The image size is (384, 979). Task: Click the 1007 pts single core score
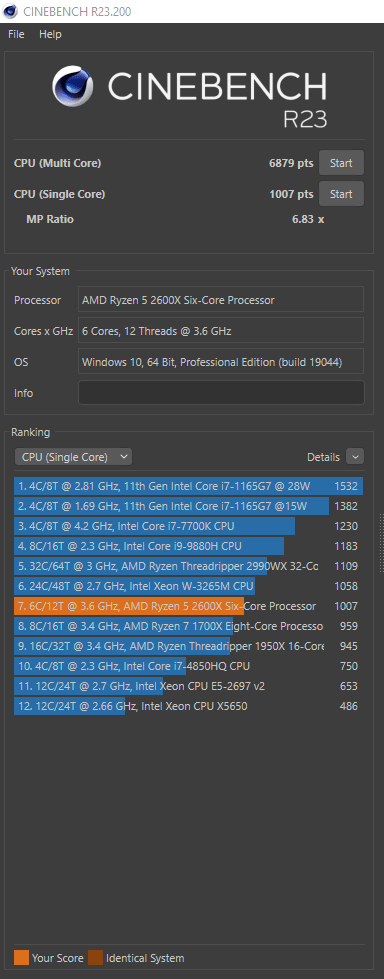click(x=291, y=194)
